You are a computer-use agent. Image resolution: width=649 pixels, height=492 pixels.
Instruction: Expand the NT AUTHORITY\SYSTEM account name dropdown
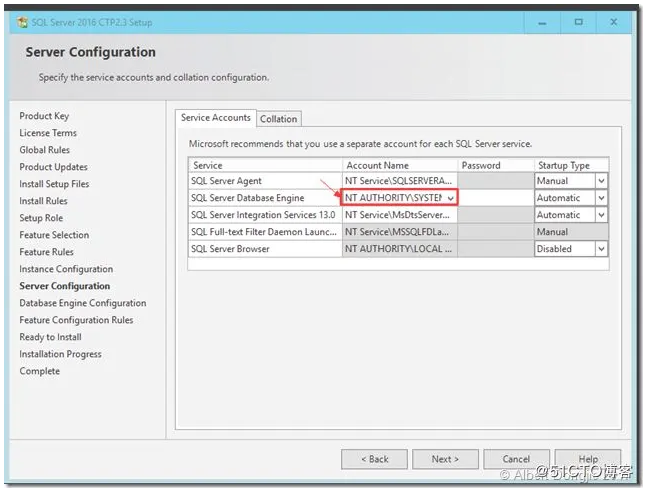click(450, 199)
